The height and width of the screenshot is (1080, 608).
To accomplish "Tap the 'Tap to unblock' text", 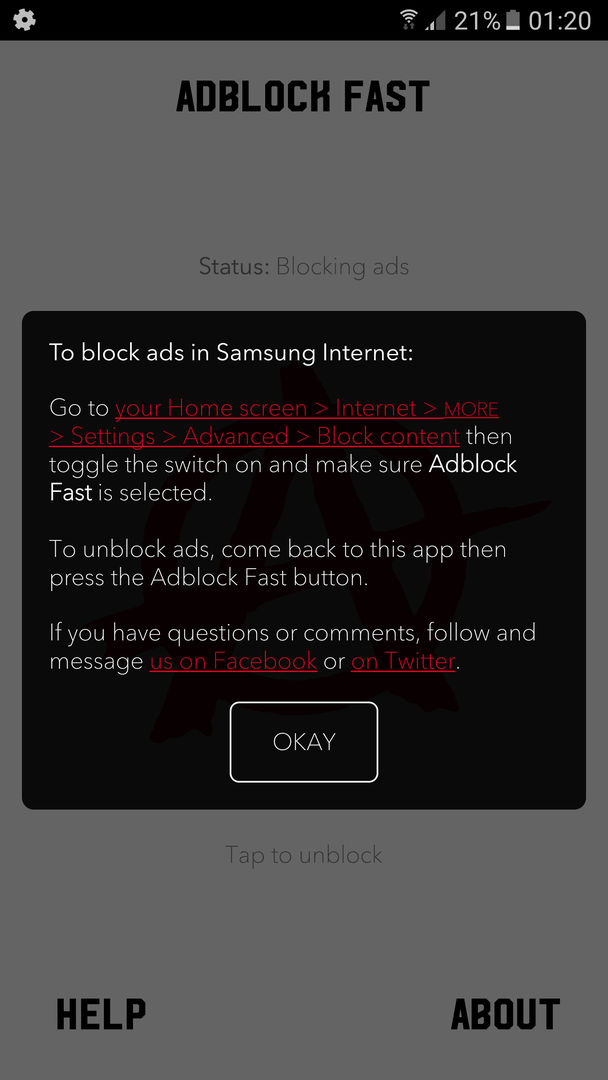I will [304, 855].
